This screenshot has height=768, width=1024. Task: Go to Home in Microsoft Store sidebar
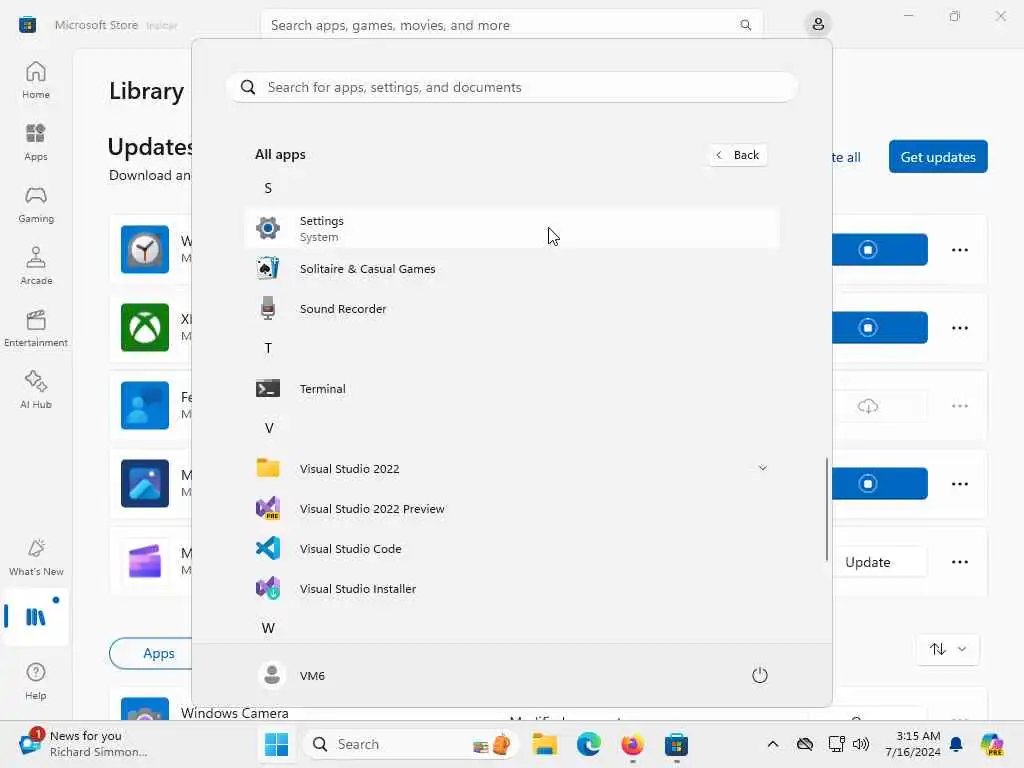click(36, 80)
